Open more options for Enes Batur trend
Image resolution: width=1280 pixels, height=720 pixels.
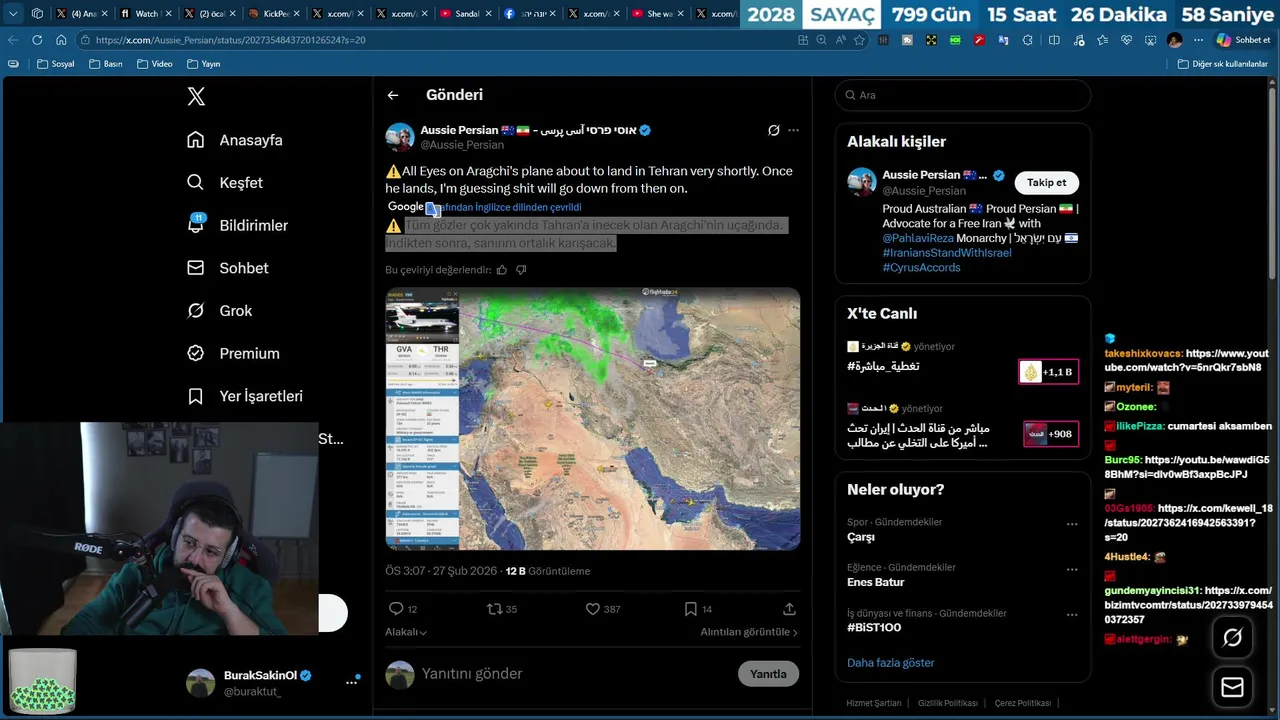[x=1072, y=569]
